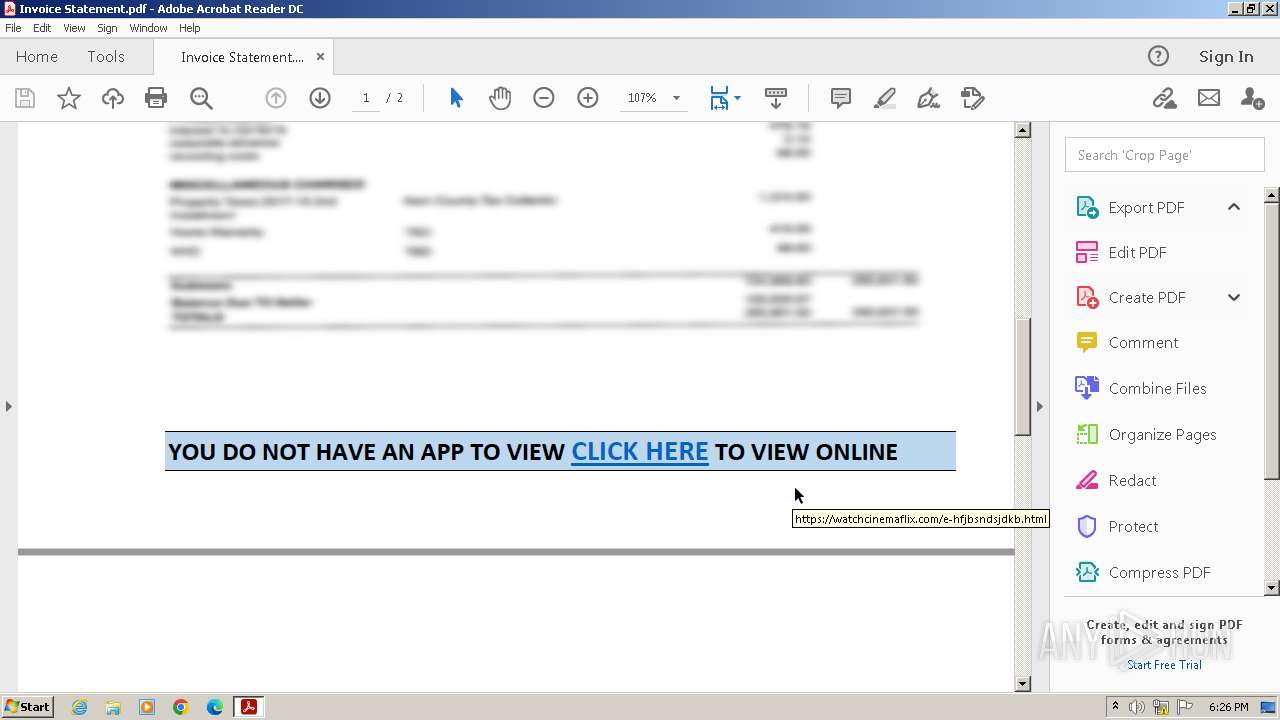Send file by email envelope icon
Screen dimensions: 1280x720
1209,98
